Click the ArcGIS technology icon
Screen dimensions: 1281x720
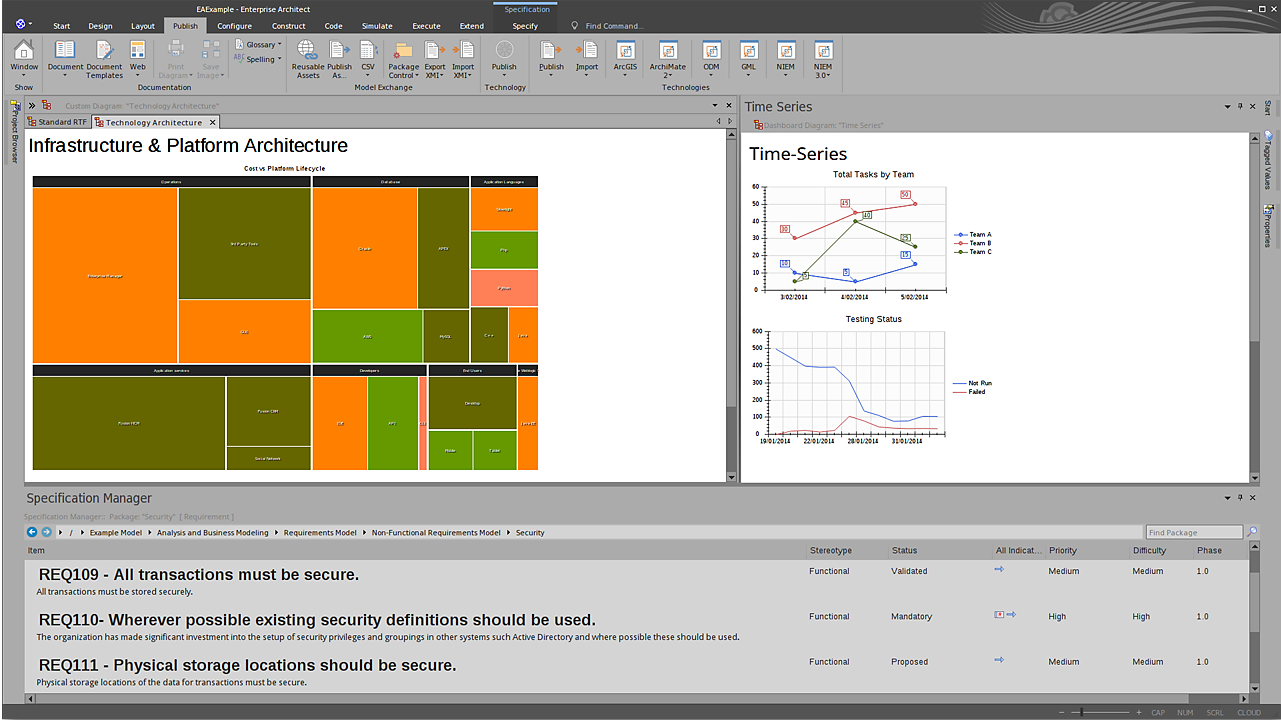pyautogui.click(x=625, y=50)
